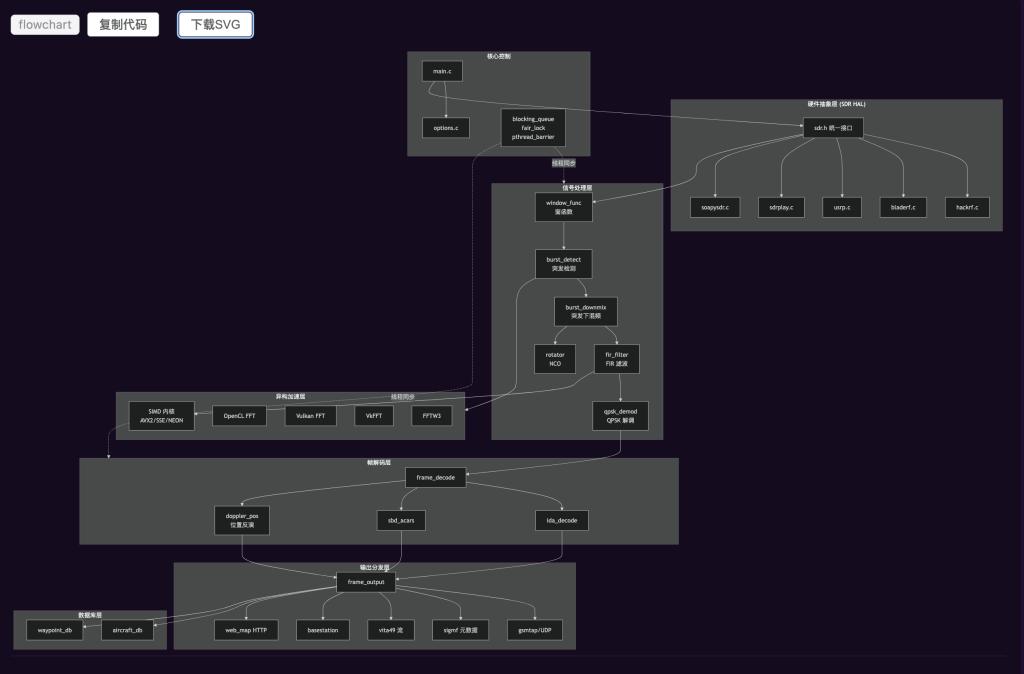Select the options.c node

tap(446, 128)
